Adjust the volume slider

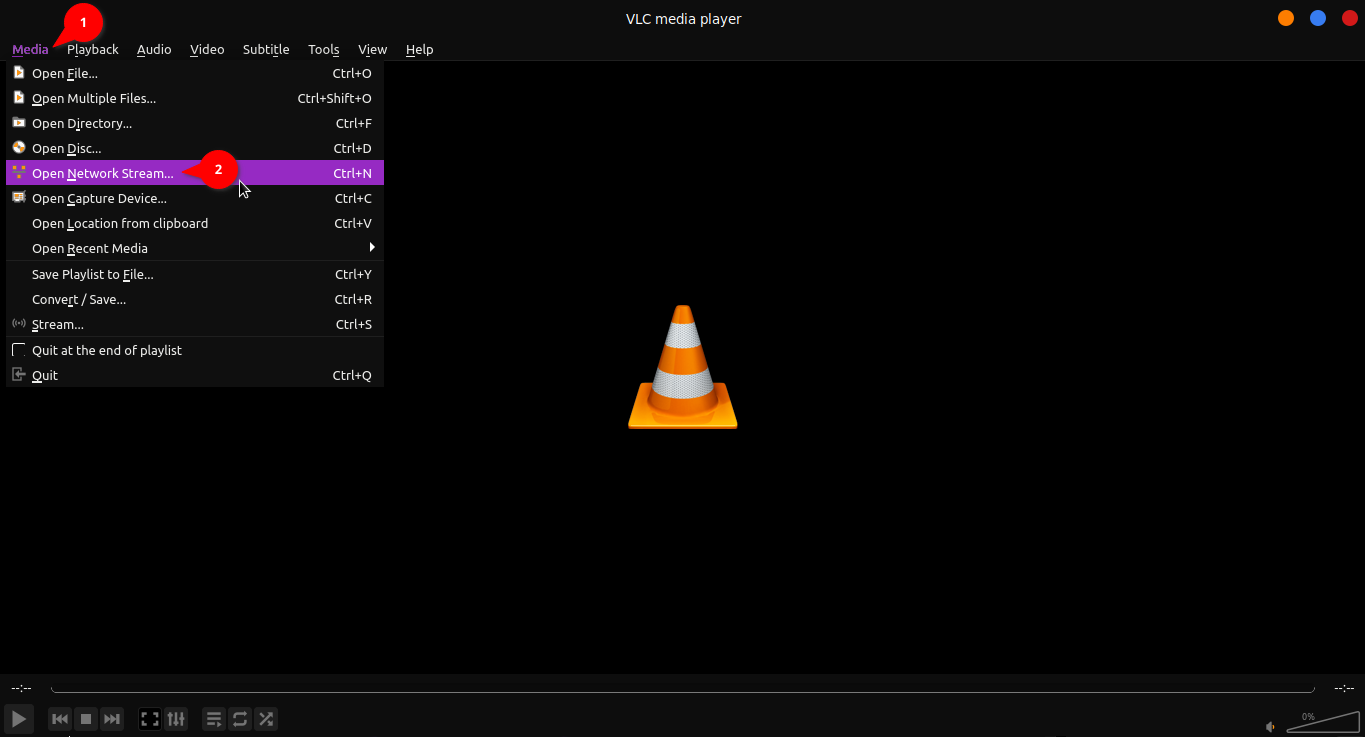click(1322, 722)
